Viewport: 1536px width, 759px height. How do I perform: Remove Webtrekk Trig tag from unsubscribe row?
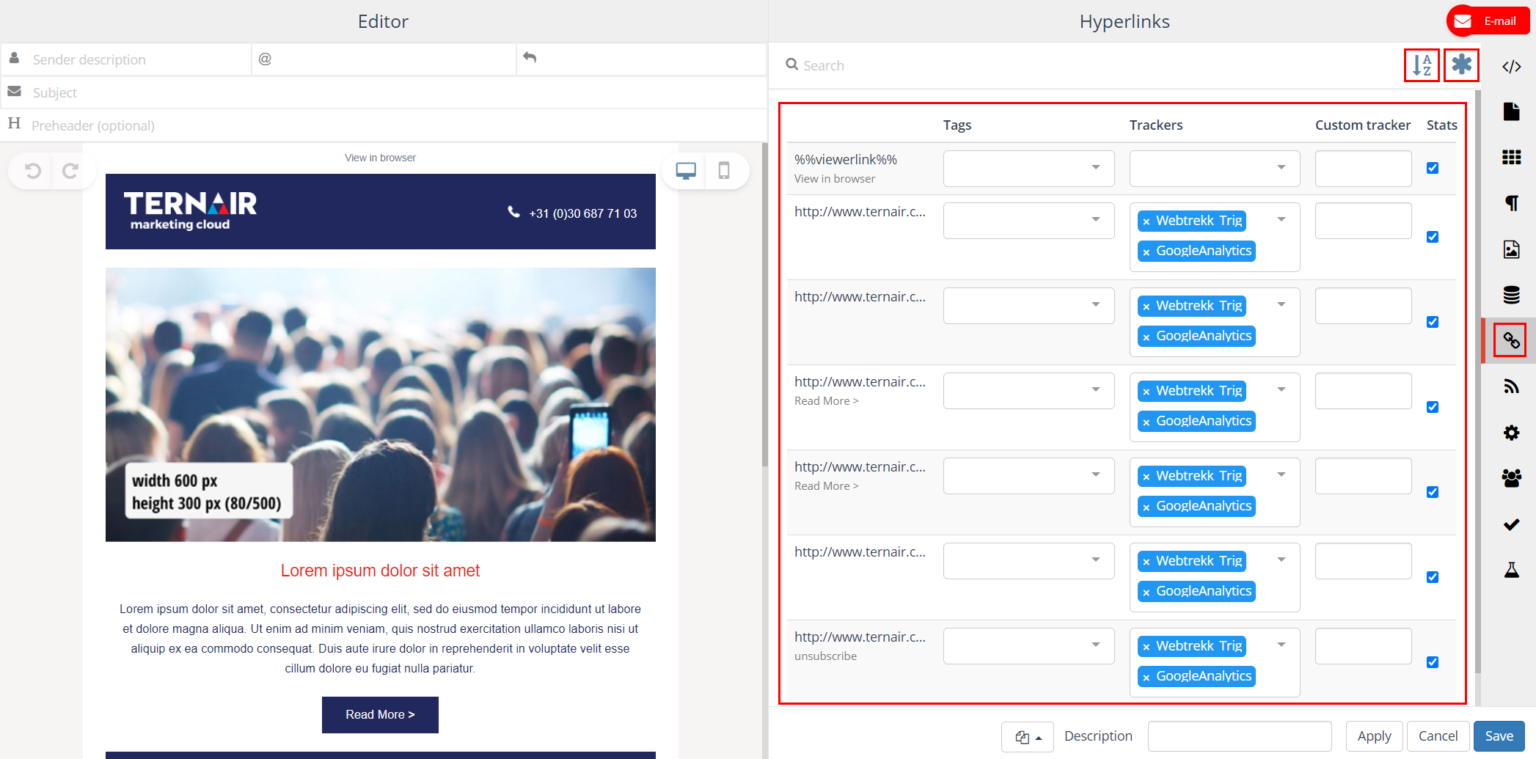(x=1146, y=647)
